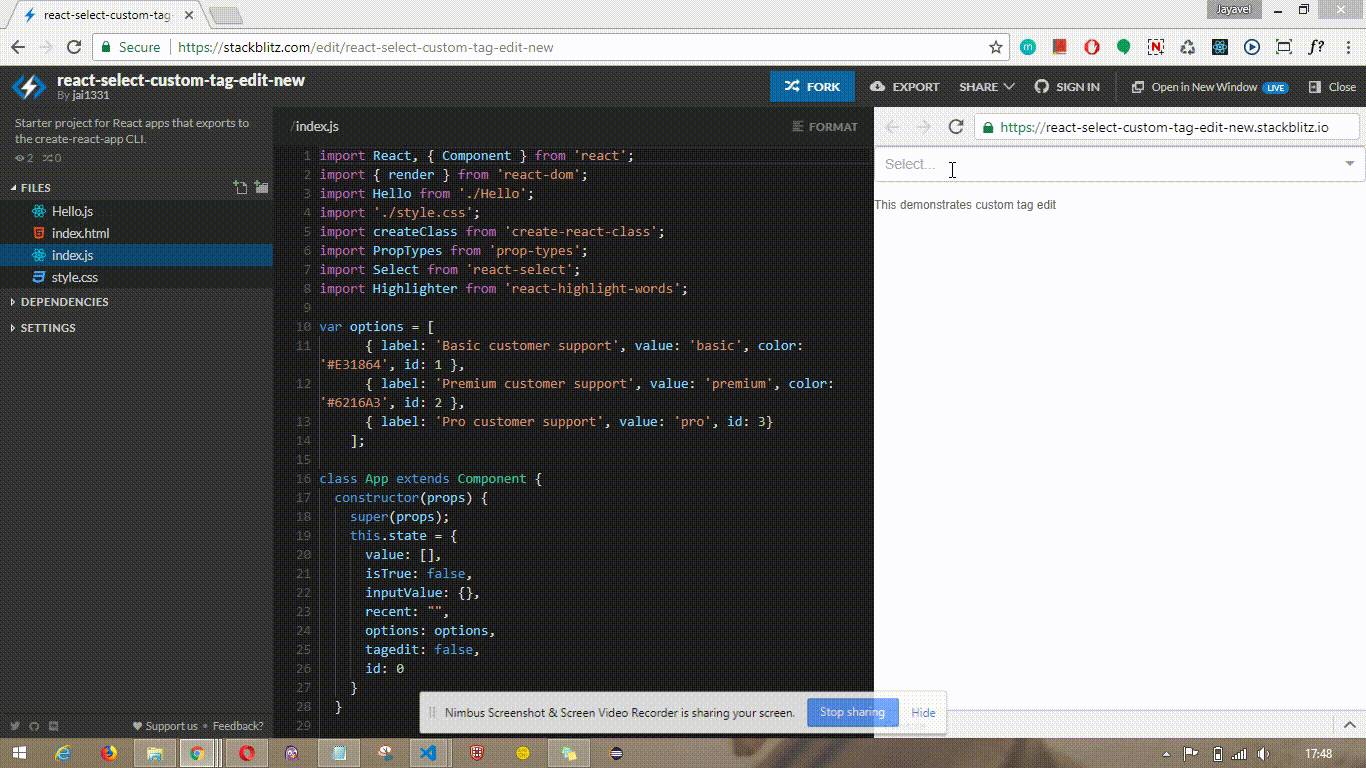
Task: Create a new file in the FILES panel
Action: [240, 187]
